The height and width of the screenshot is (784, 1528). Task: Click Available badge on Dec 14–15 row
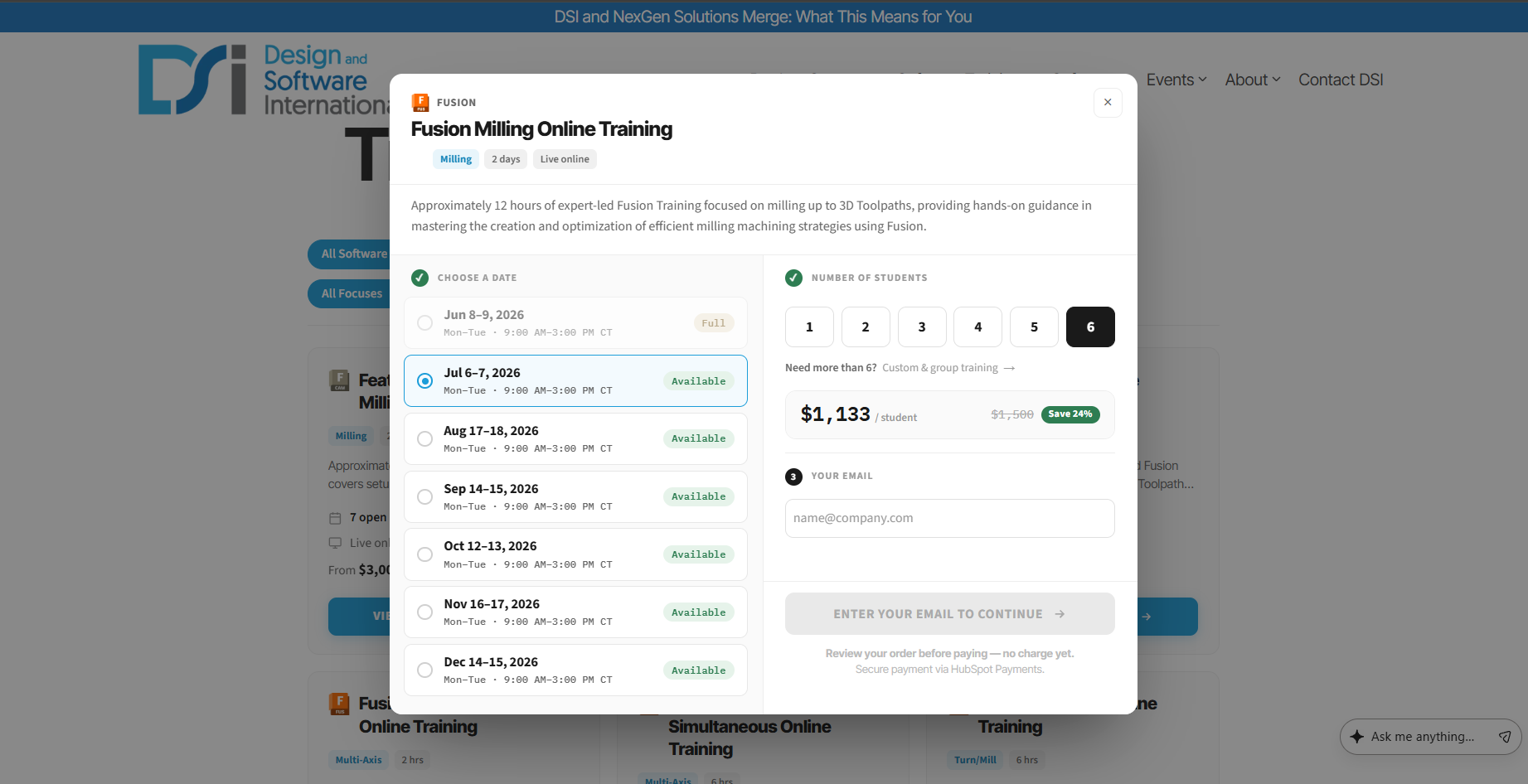coord(699,670)
